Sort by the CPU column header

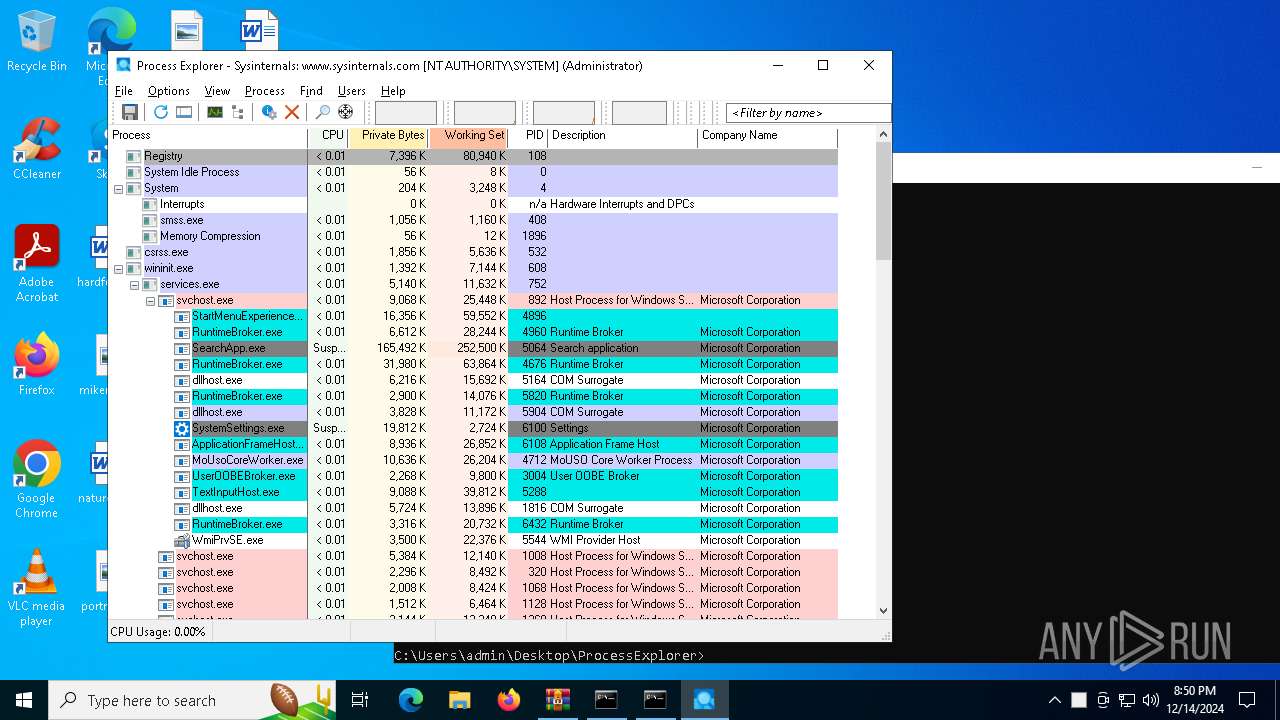coord(328,136)
